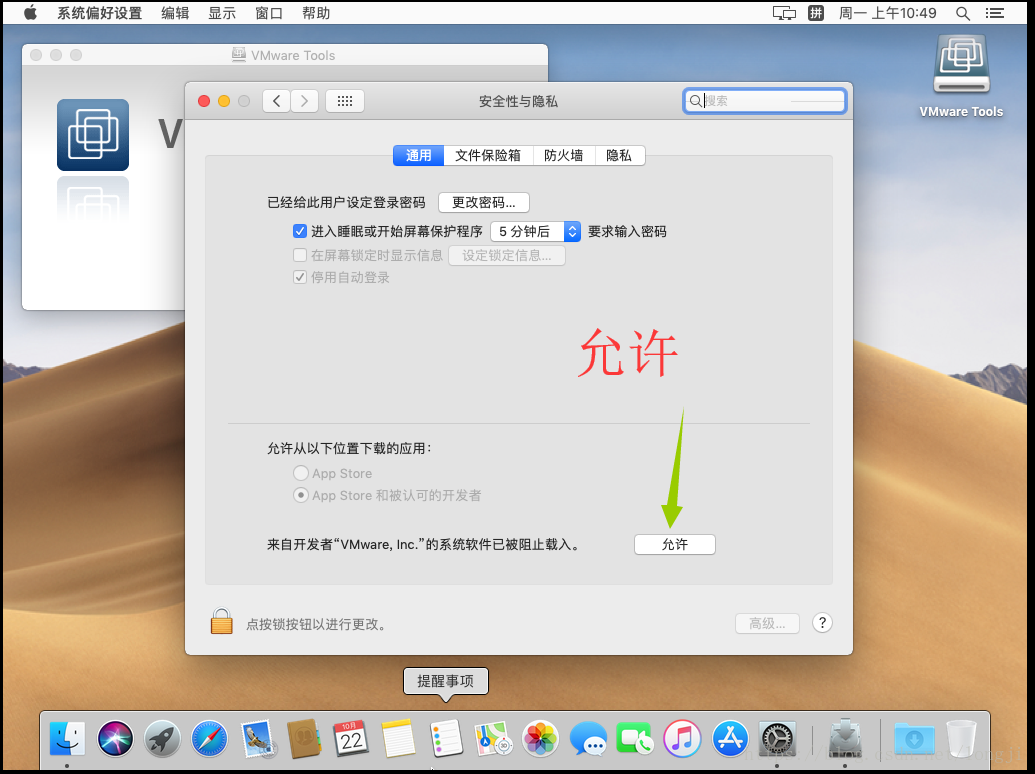Open App Store icon in Dock
The width and height of the screenshot is (1035, 774).
pyautogui.click(x=730, y=738)
